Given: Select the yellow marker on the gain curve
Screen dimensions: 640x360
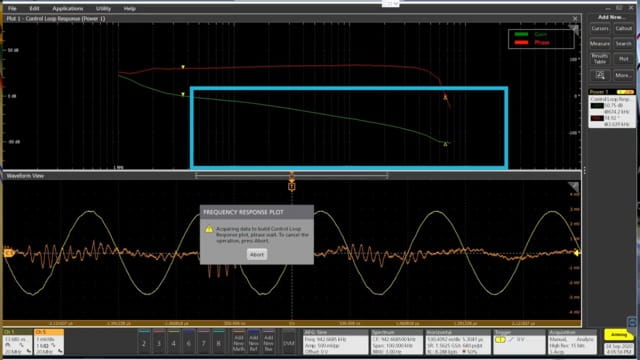Looking at the screenshot, I should point(183,94).
